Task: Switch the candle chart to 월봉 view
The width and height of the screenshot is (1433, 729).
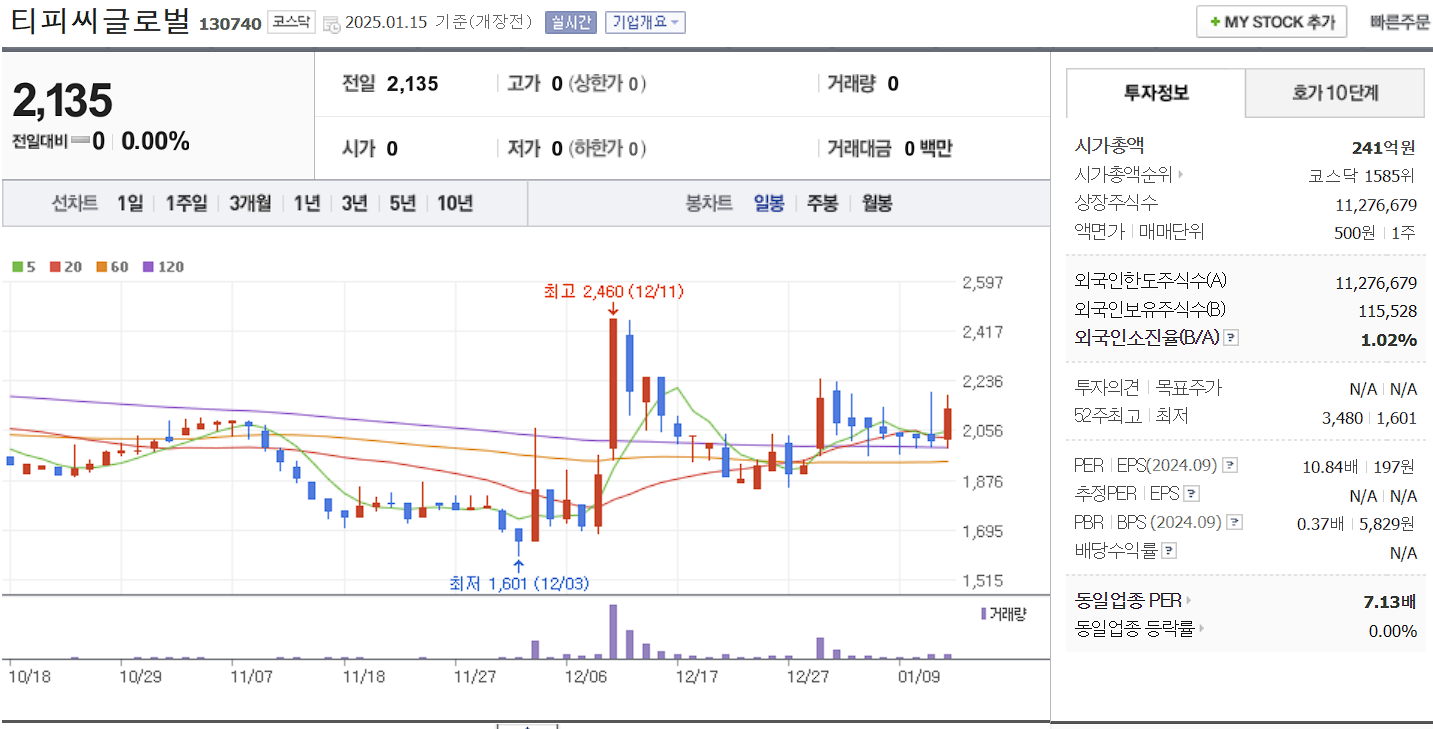Action: pyautogui.click(x=877, y=203)
